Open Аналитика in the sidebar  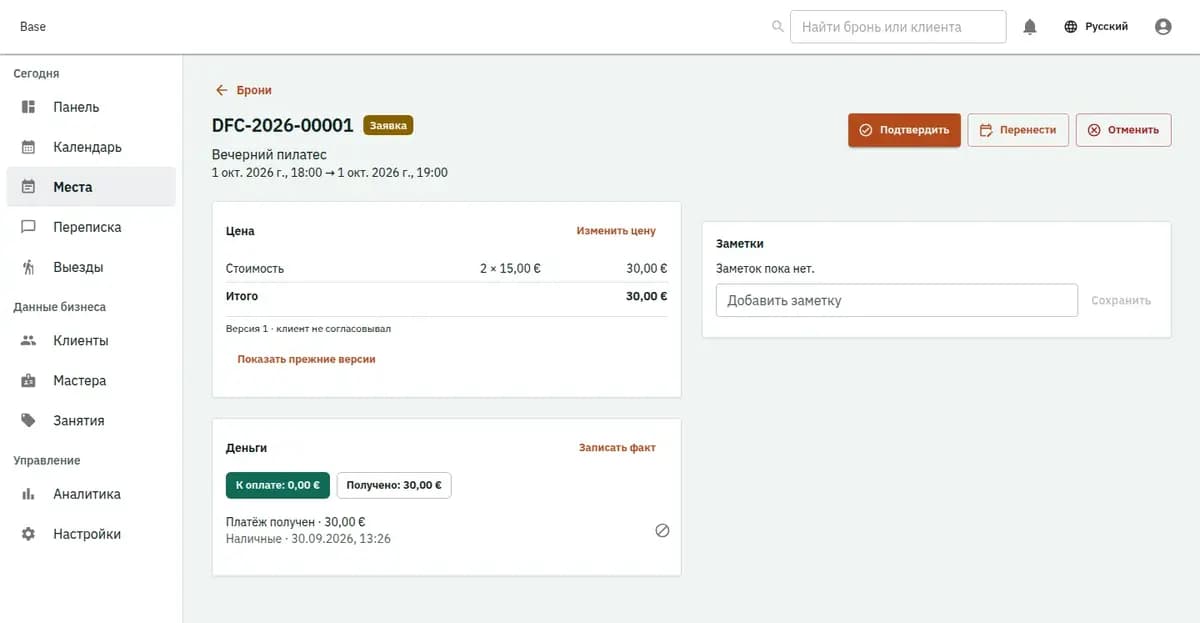click(x=91, y=494)
